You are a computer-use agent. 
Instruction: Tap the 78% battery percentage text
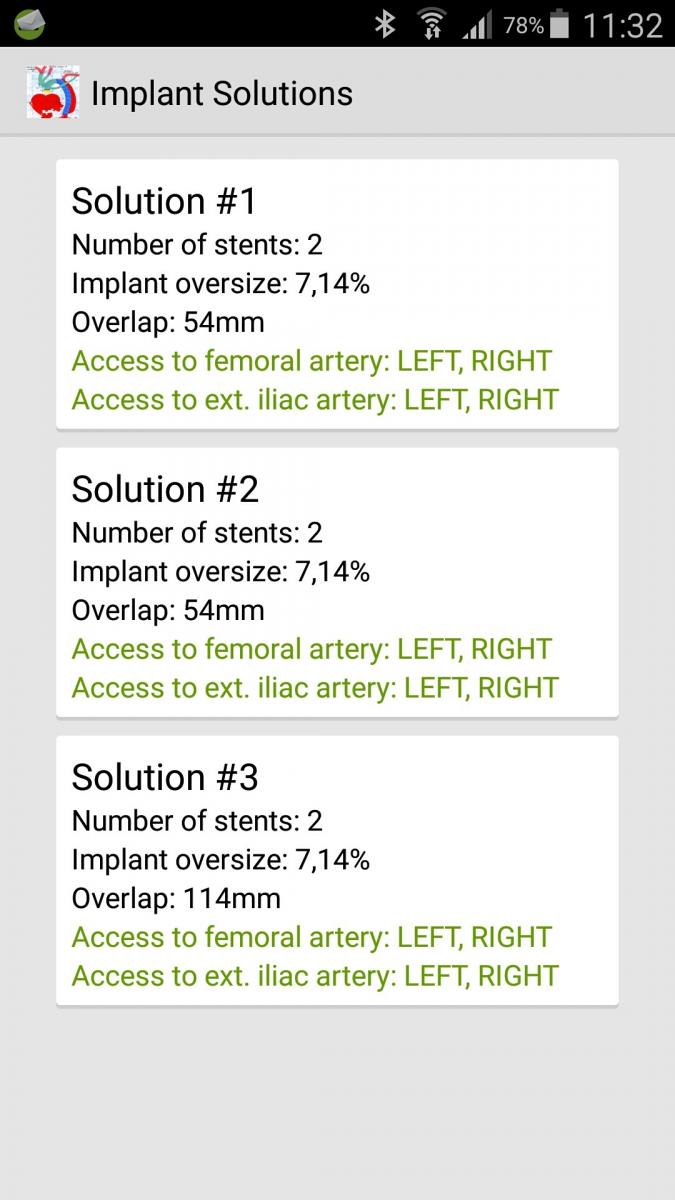523,24
